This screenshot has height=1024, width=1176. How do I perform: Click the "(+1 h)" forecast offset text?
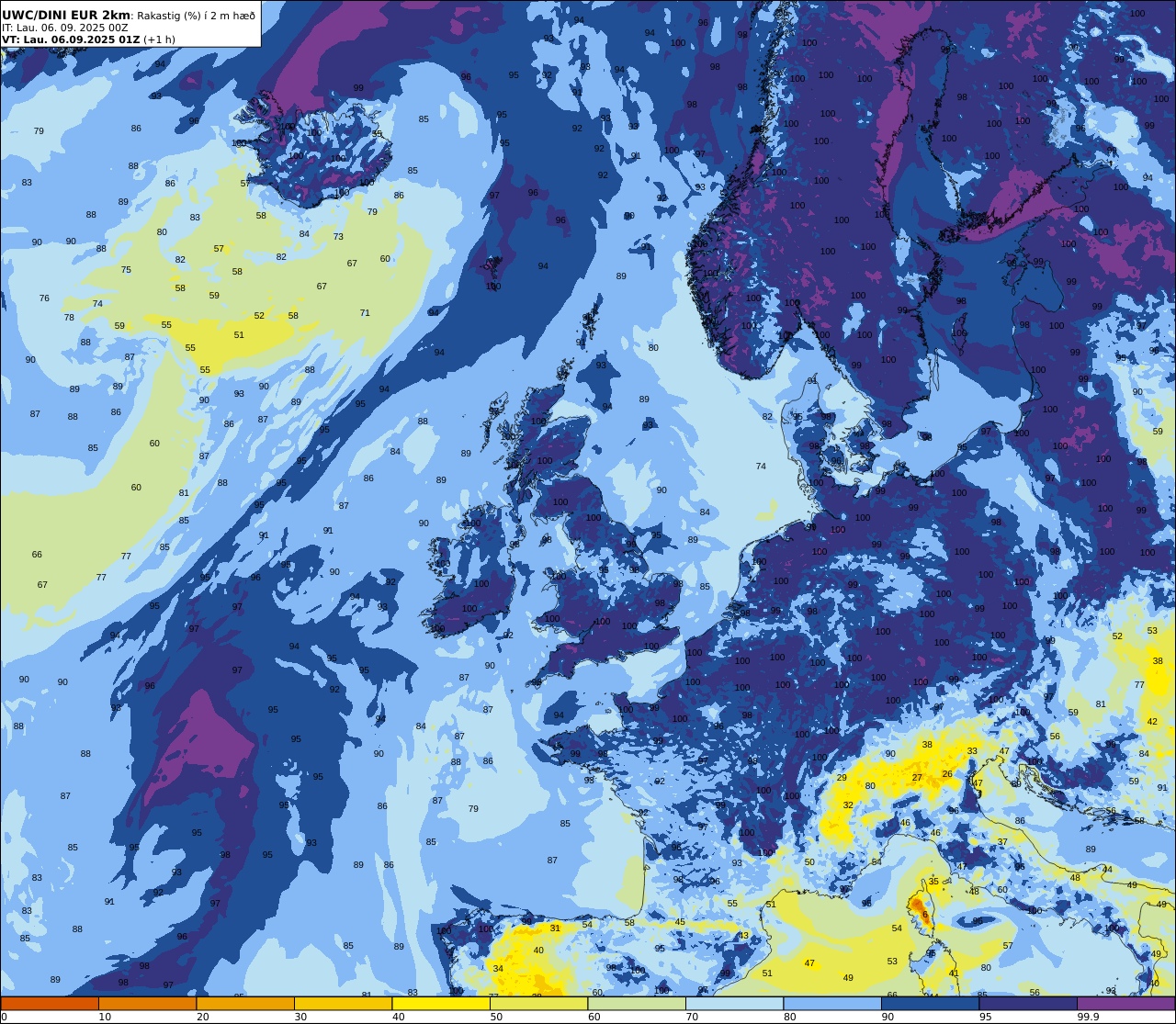[x=159, y=39]
